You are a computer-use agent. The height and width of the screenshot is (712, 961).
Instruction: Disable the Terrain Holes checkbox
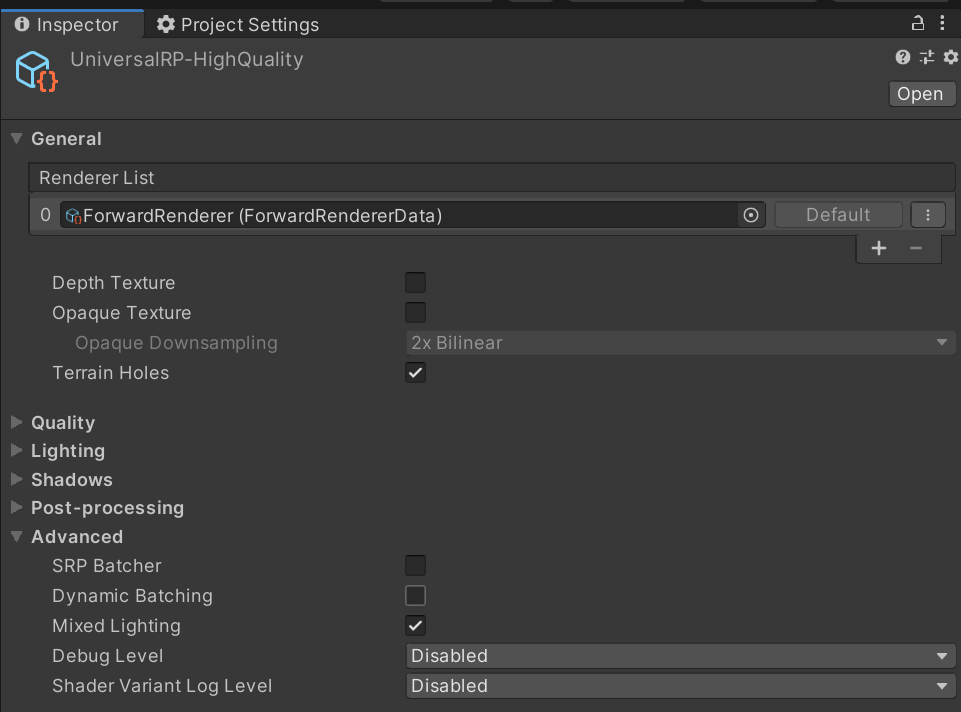pyautogui.click(x=415, y=373)
